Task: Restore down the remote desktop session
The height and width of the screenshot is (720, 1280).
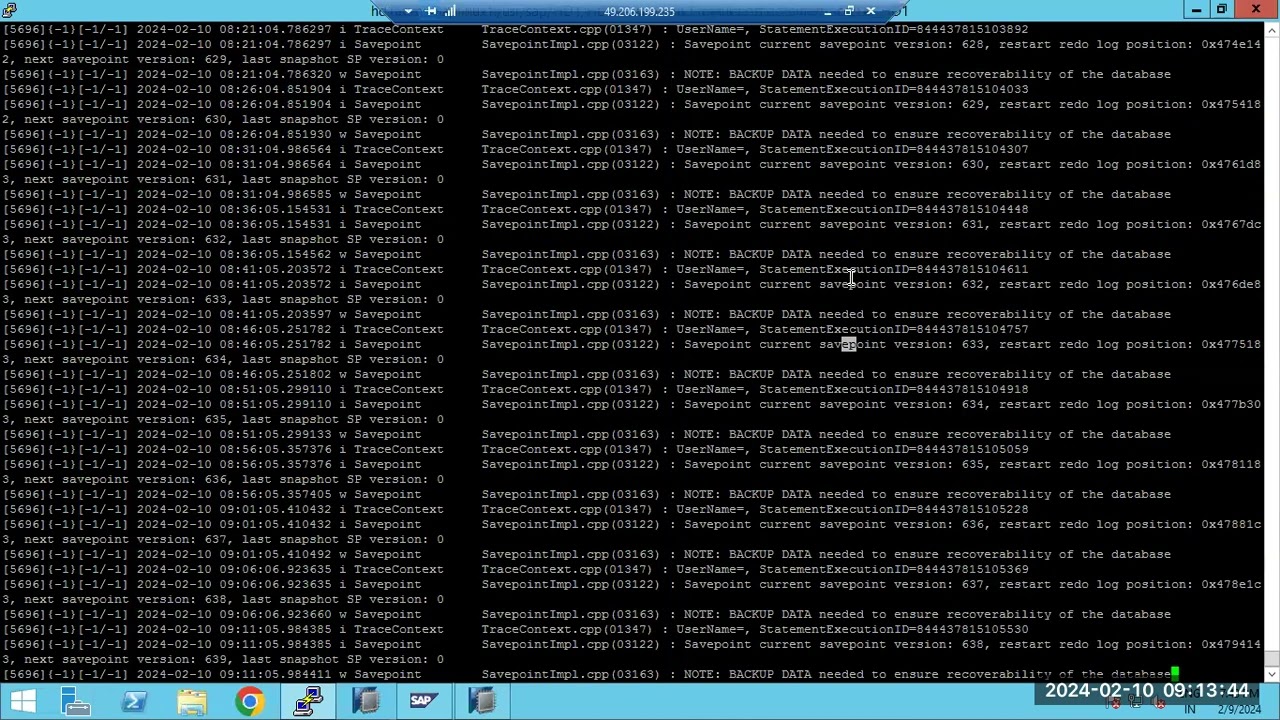Action: pos(849,11)
